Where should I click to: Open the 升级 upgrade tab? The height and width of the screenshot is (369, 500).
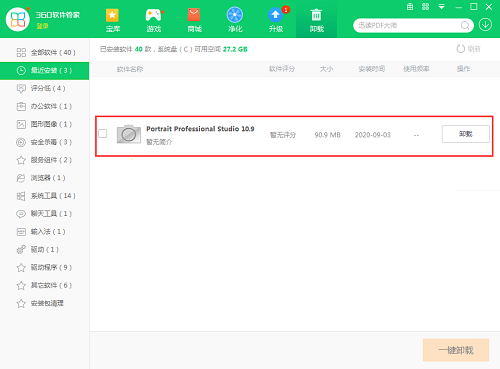pos(276,20)
